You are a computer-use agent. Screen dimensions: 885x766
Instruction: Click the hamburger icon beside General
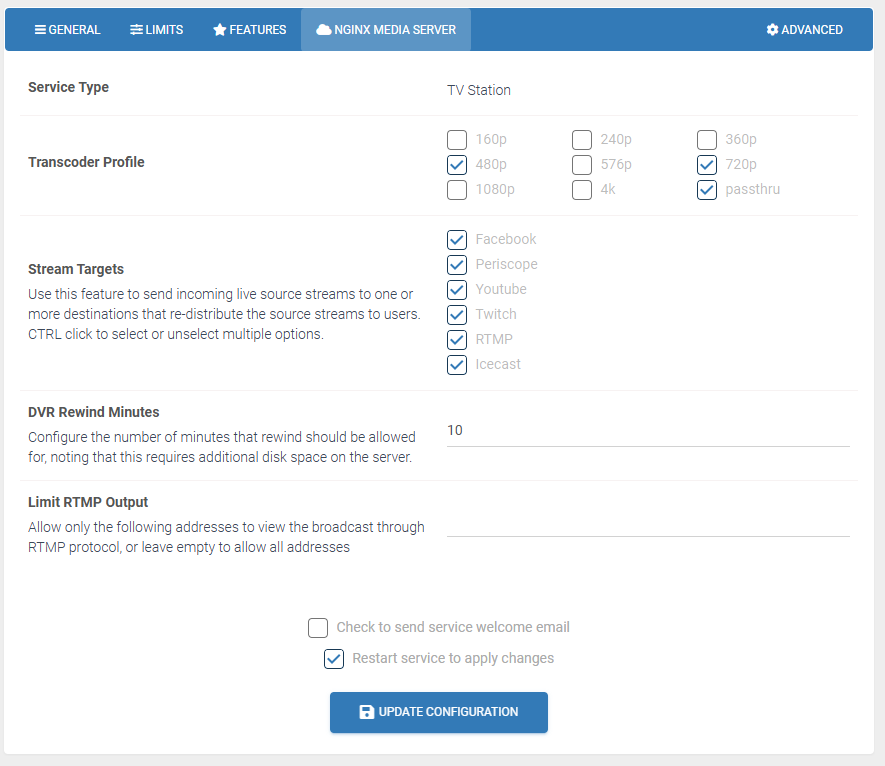tap(40, 30)
